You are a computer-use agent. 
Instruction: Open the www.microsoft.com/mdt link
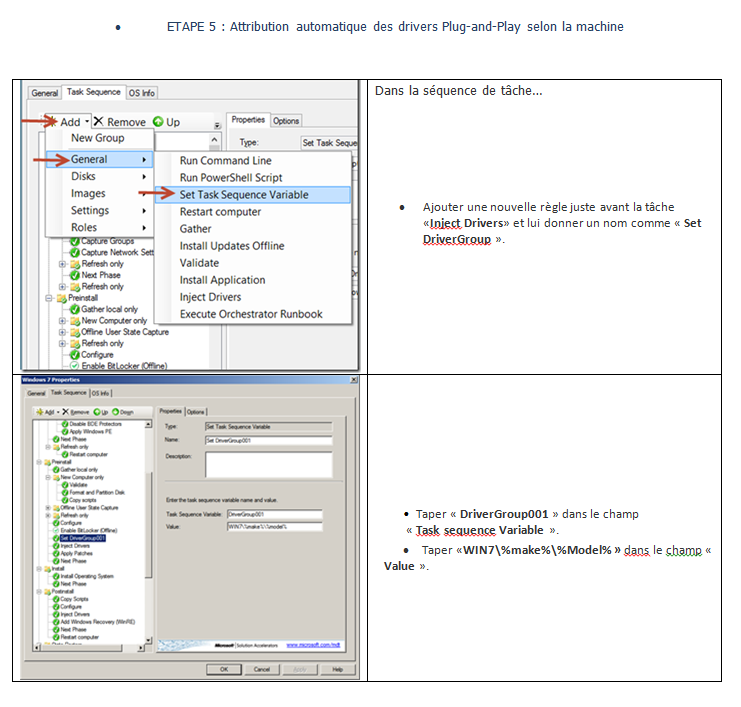pyautogui.click(x=313, y=645)
